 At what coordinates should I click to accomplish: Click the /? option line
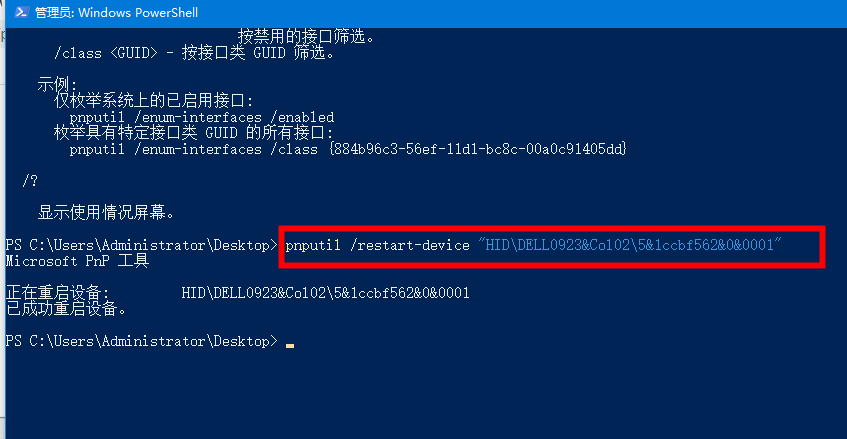pyautogui.click(x=30, y=181)
